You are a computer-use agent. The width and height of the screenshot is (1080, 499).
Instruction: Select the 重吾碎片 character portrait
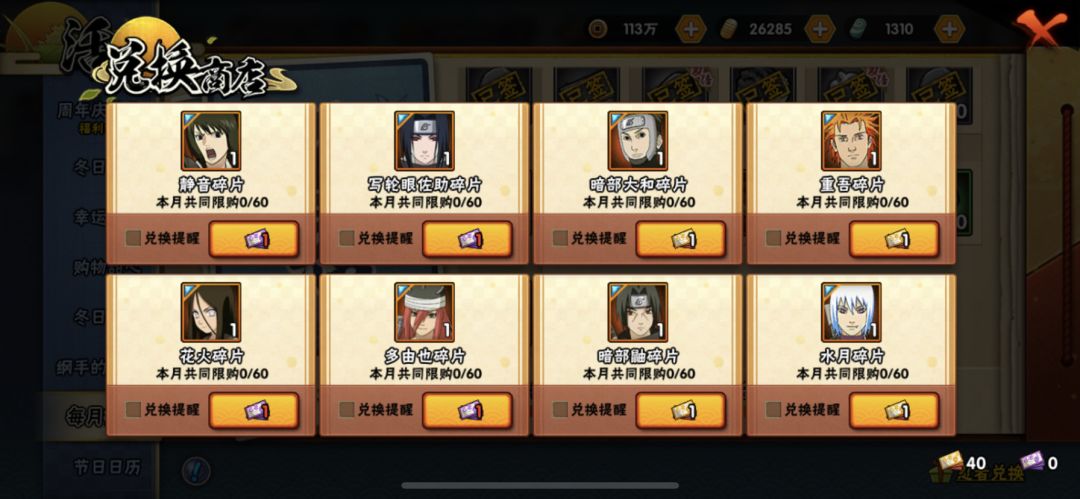pyautogui.click(x=851, y=141)
